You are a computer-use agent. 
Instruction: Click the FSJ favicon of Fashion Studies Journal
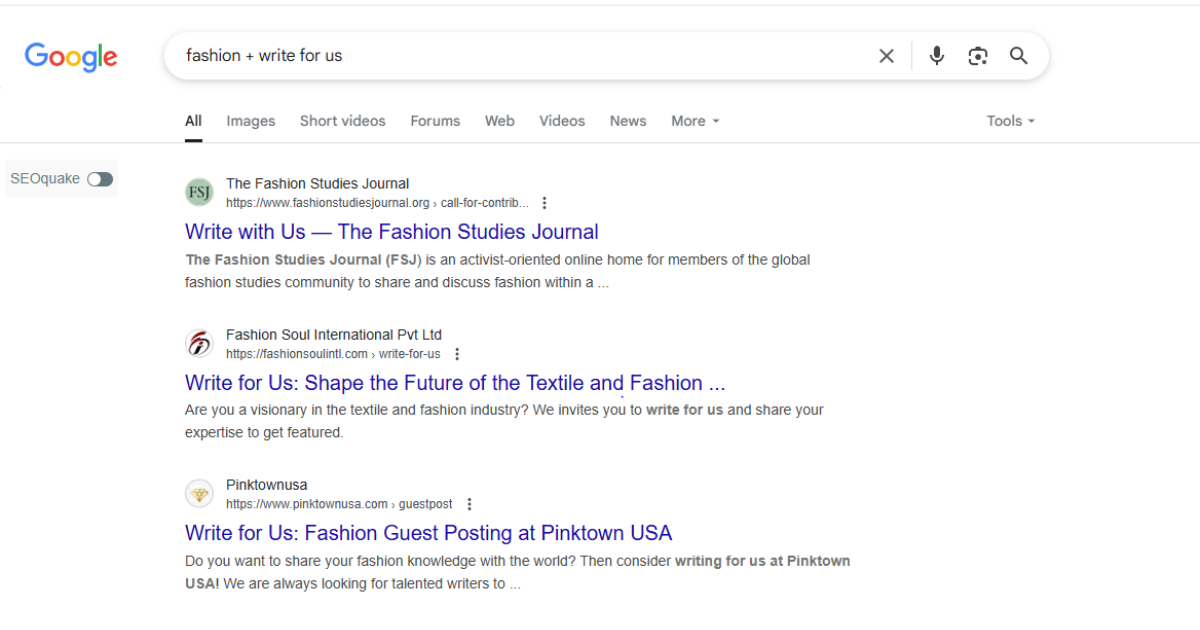tap(200, 192)
